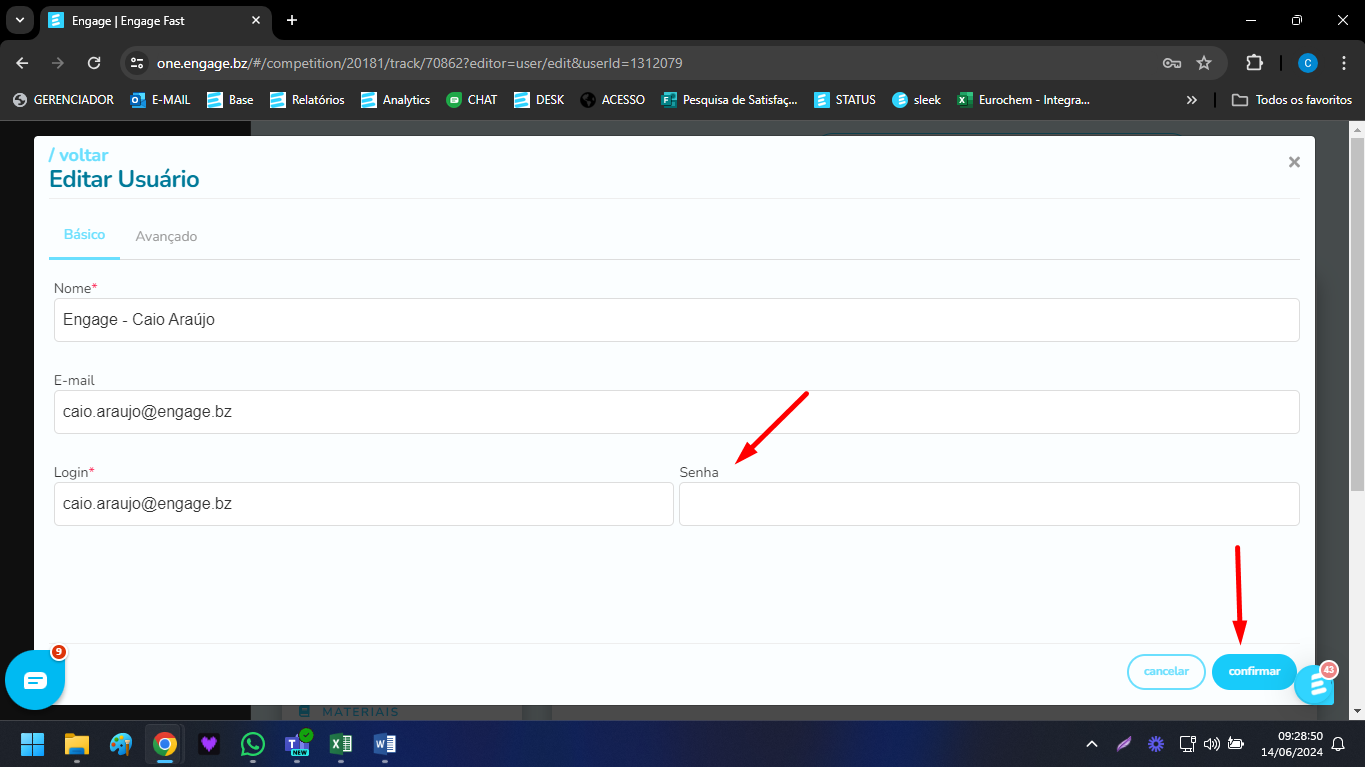Open the Todos os favoritos folder
Screen dimensions: 1365x767
coord(1292,100)
